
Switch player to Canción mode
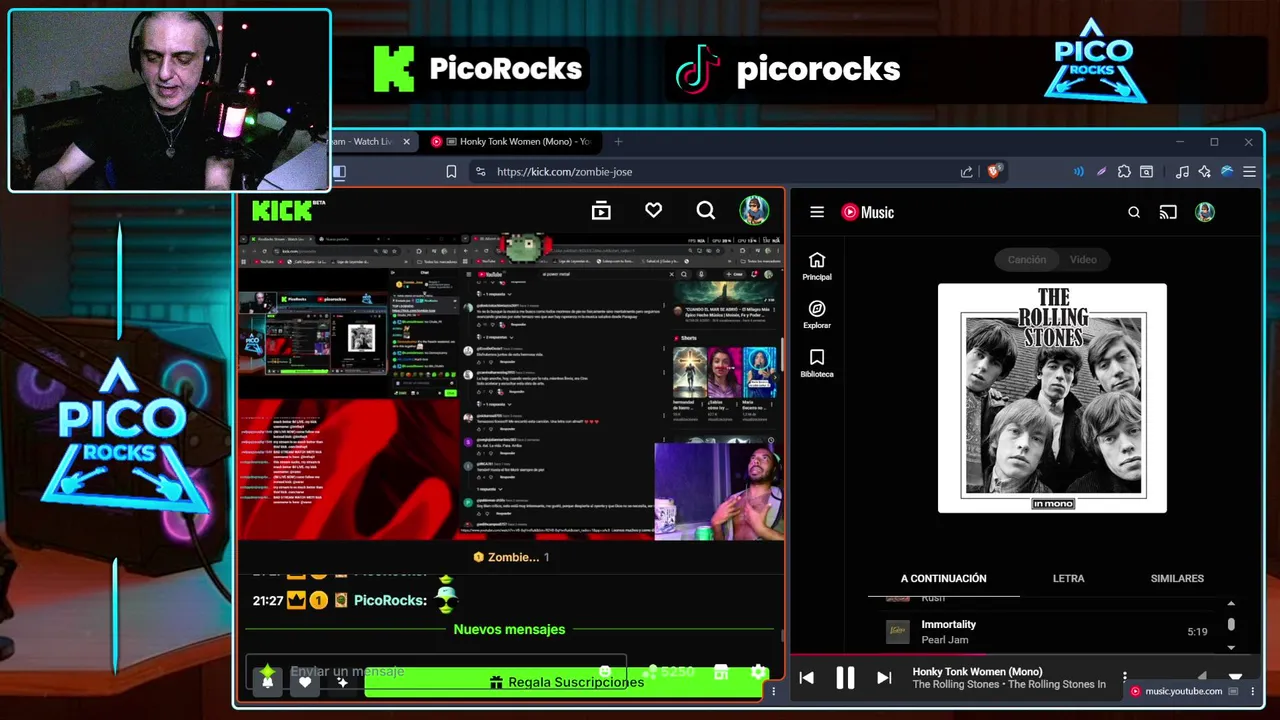1026,260
